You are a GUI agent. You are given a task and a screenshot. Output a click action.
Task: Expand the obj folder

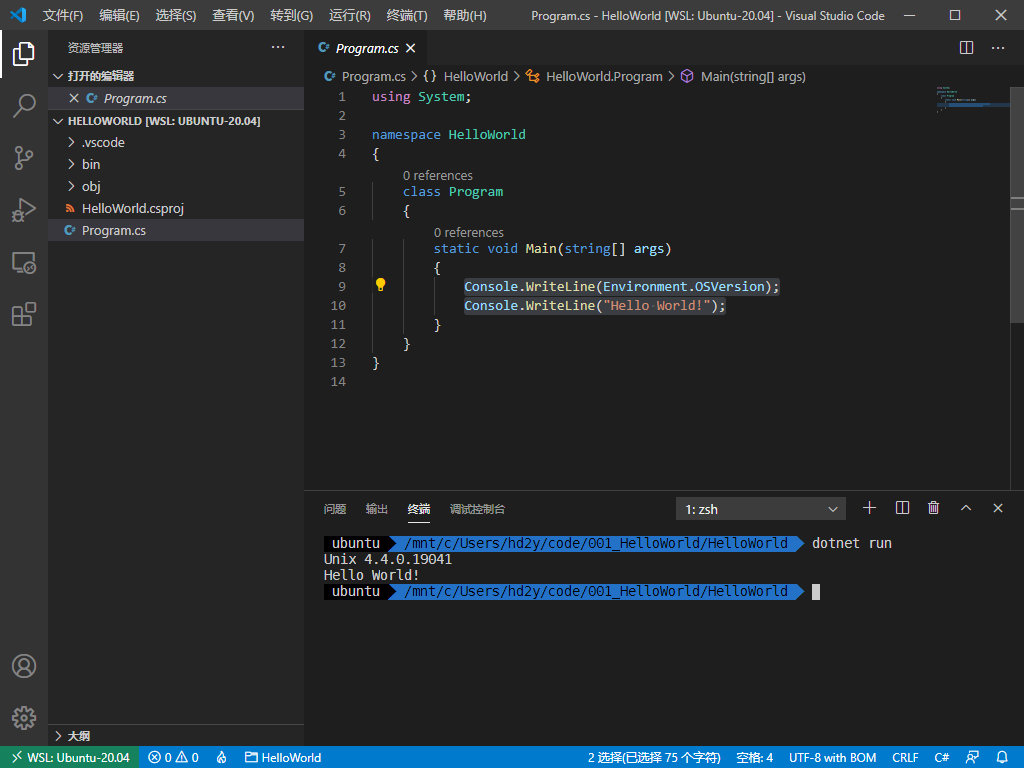click(177, 187)
